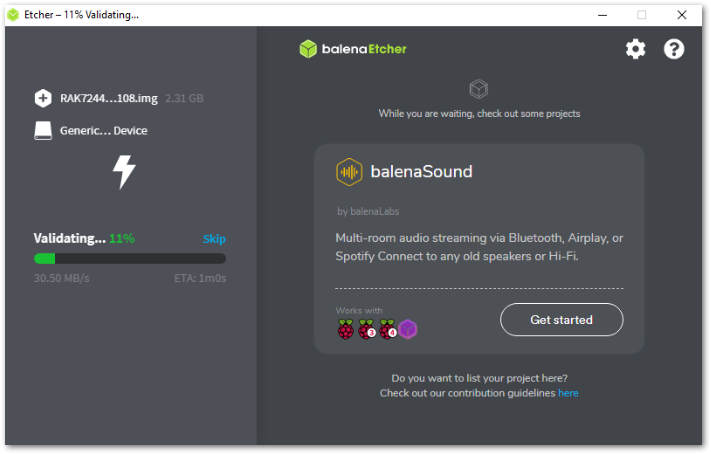The width and height of the screenshot is (711, 454).
Task: Click the balenaEtcher cube logo
Action: click(308, 49)
